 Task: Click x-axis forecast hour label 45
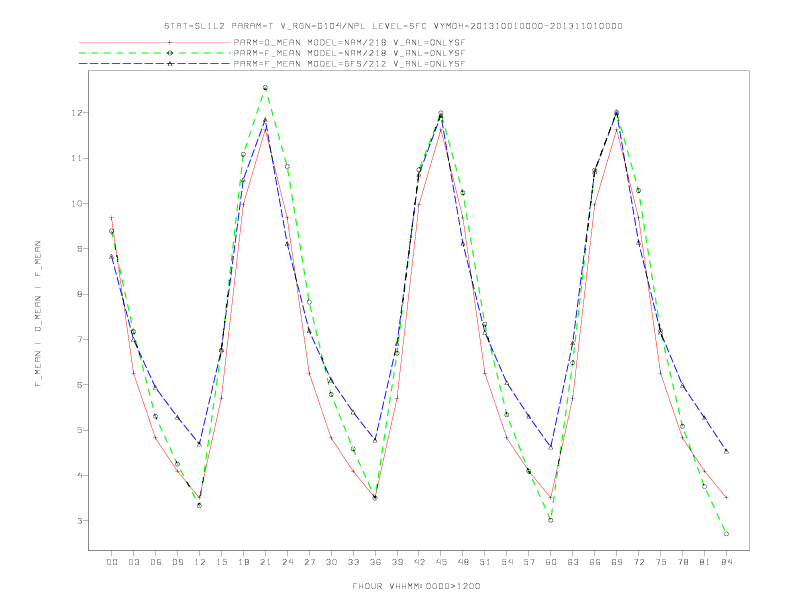tap(441, 562)
